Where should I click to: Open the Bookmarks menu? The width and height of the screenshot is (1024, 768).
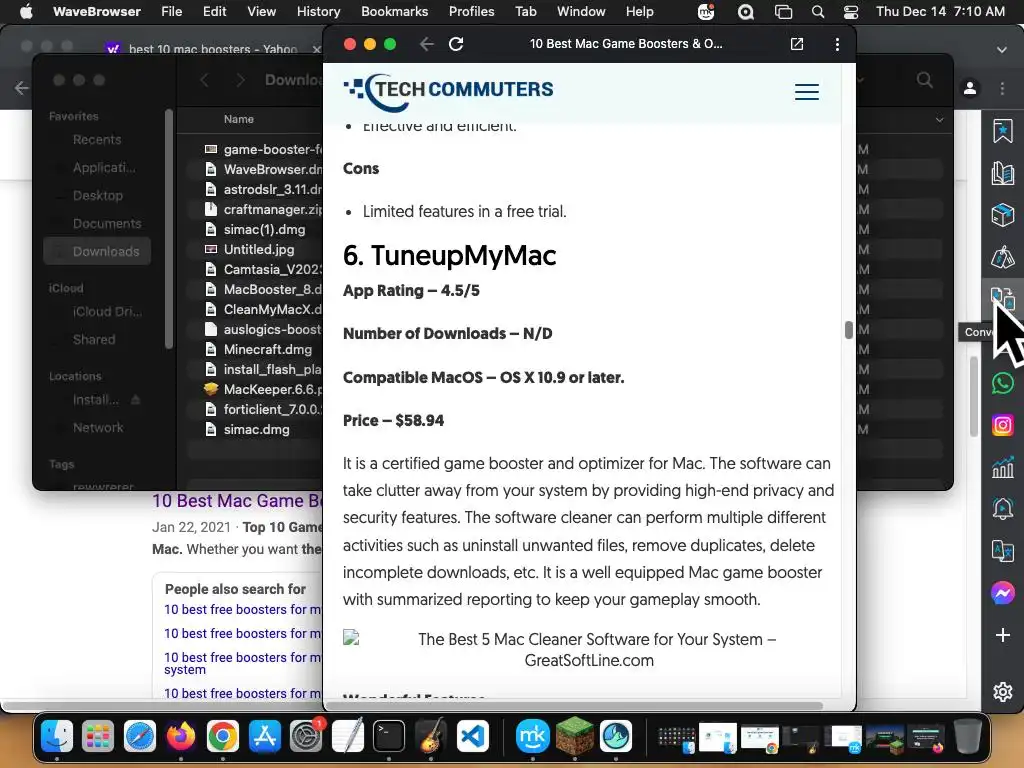tap(394, 11)
